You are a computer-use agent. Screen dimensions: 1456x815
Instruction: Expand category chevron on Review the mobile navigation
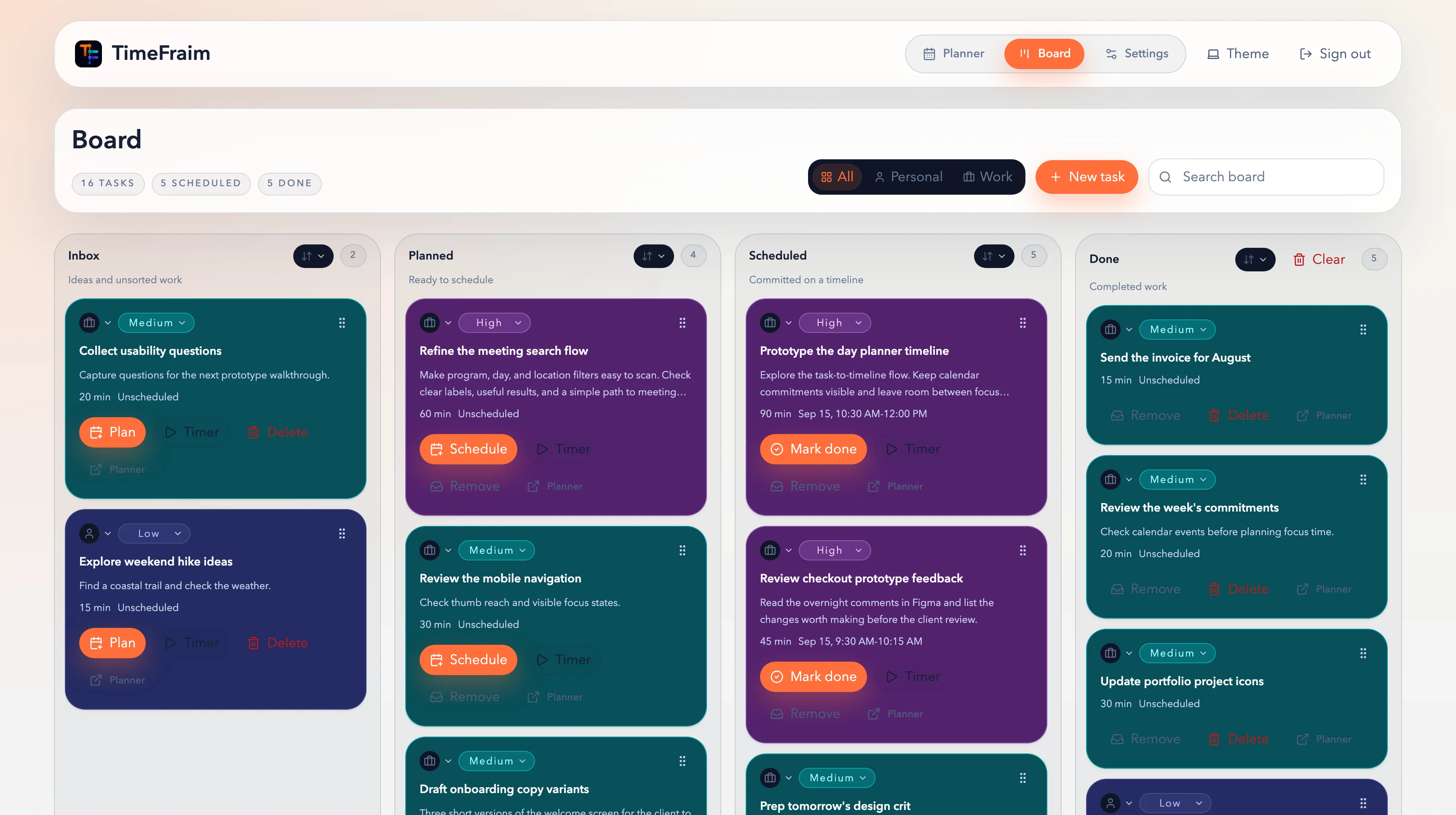(448, 550)
